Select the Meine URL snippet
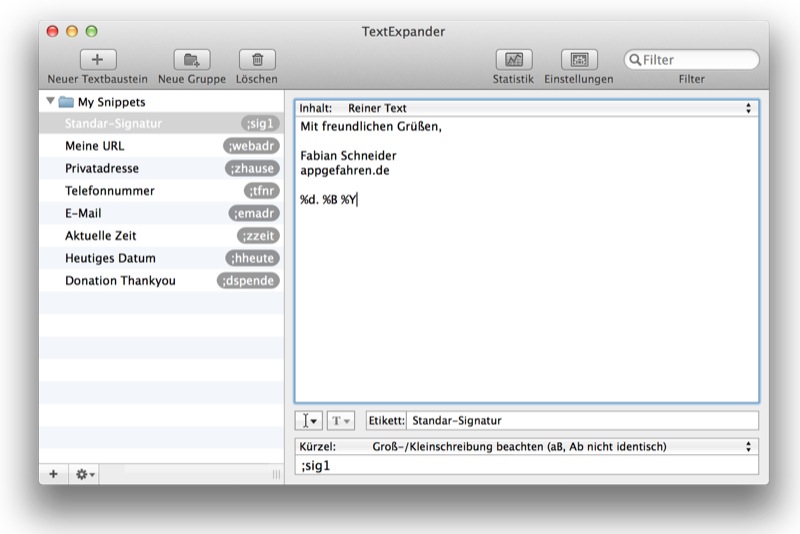Screen dimensions: 800x534 95,146
